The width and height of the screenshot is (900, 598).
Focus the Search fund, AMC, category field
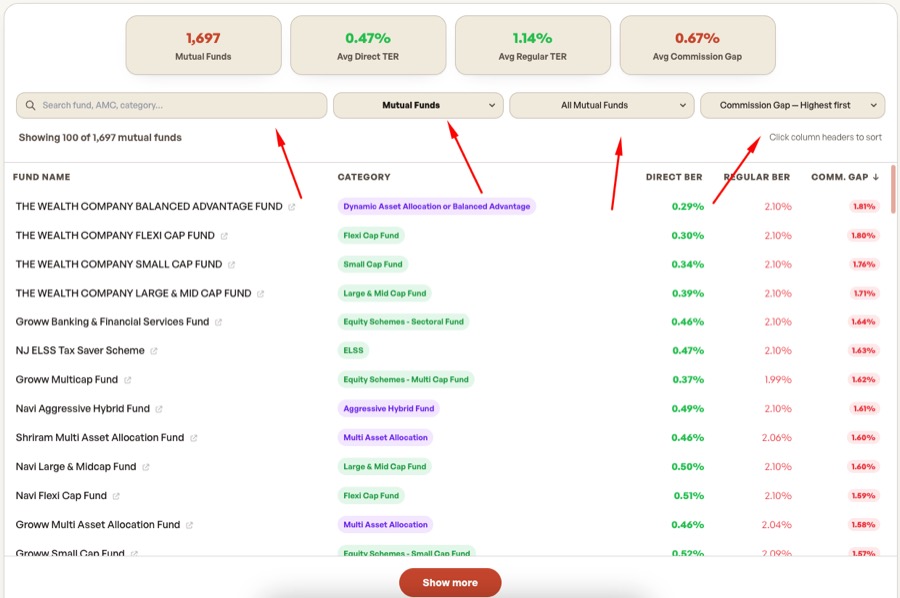172,106
